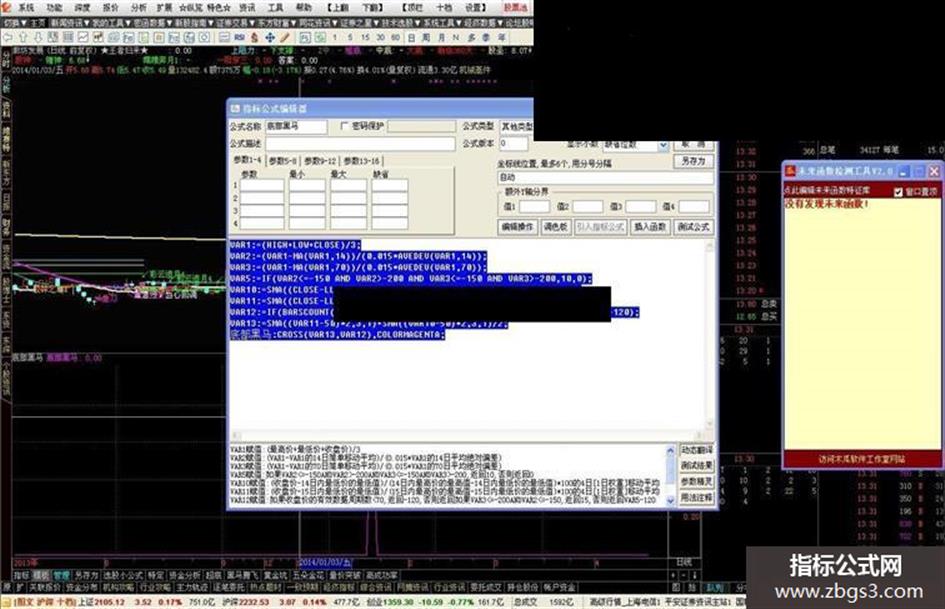The width and height of the screenshot is (945, 609).
Task: Click the back arrow toolbar icon
Action: [8, 37]
